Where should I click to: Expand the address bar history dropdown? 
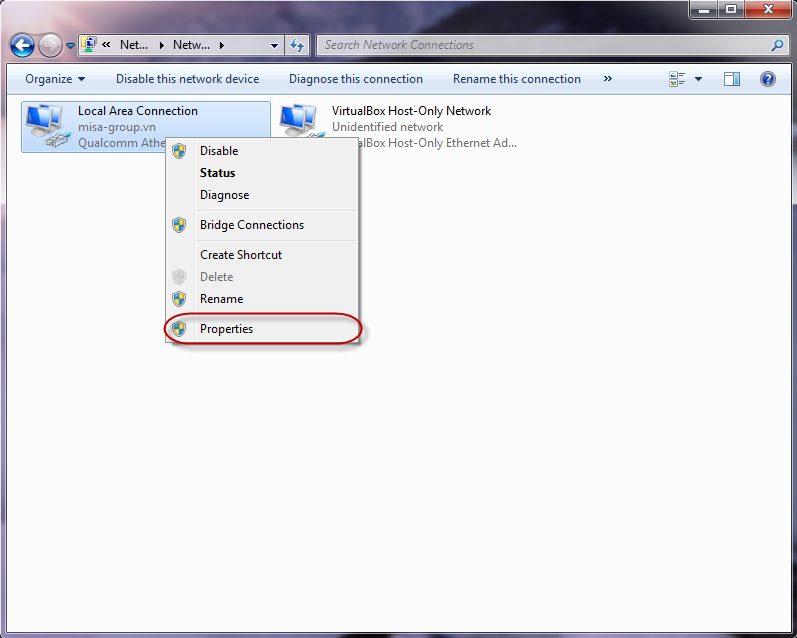(x=275, y=45)
